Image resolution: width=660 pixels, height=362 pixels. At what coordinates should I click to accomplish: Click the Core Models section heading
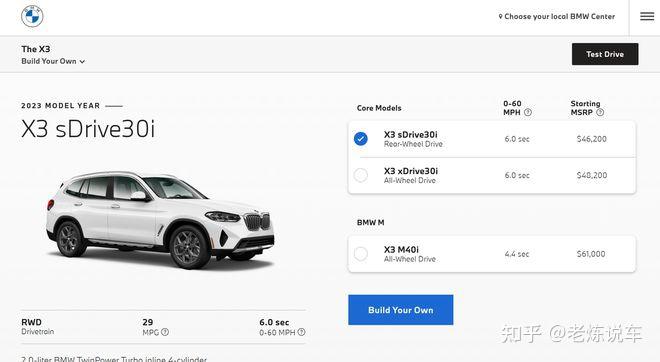click(x=379, y=108)
